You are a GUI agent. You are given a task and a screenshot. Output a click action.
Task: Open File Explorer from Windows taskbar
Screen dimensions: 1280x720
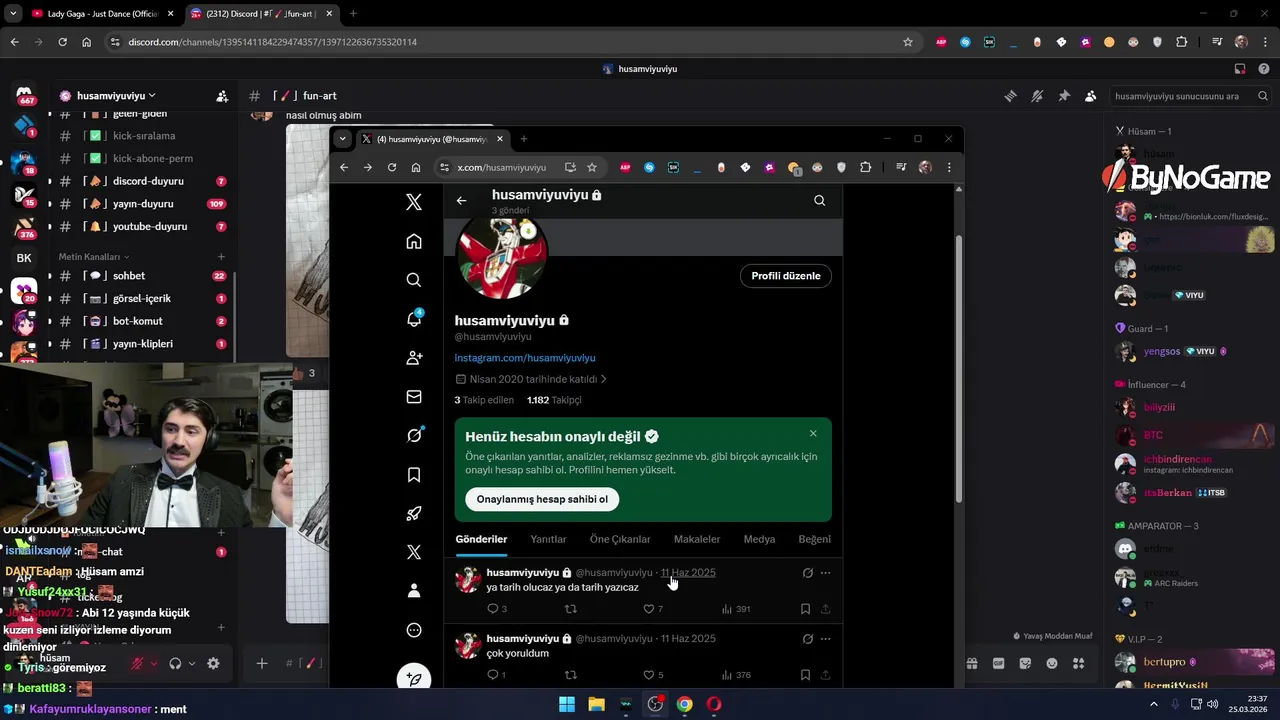click(x=597, y=704)
